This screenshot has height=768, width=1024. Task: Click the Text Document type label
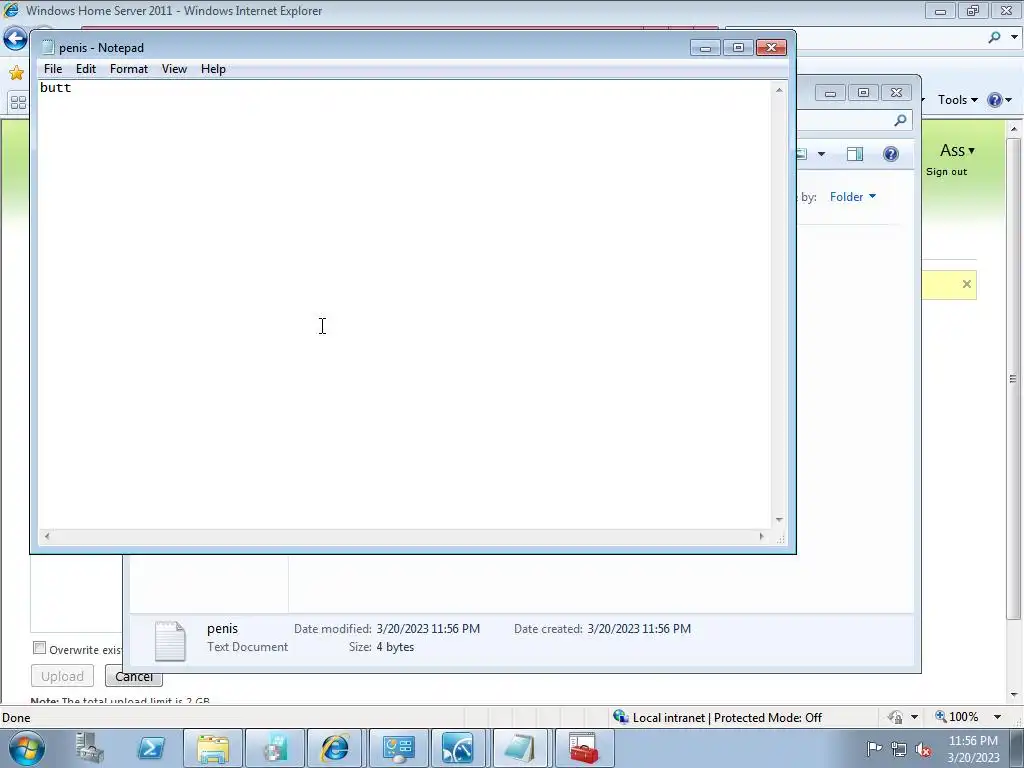[x=248, y=647]
